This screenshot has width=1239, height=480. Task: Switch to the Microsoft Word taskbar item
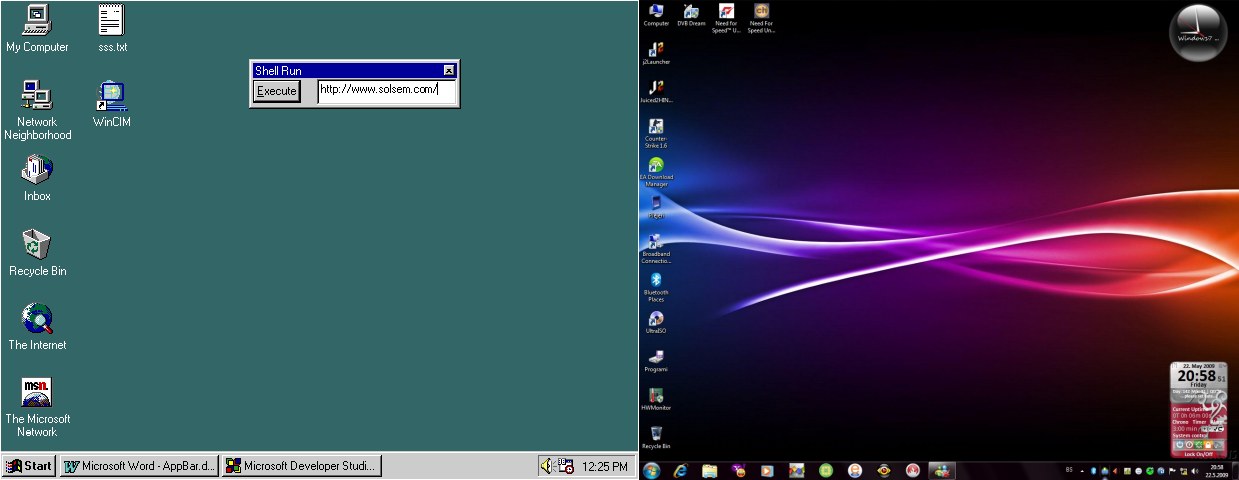(139, 466)
